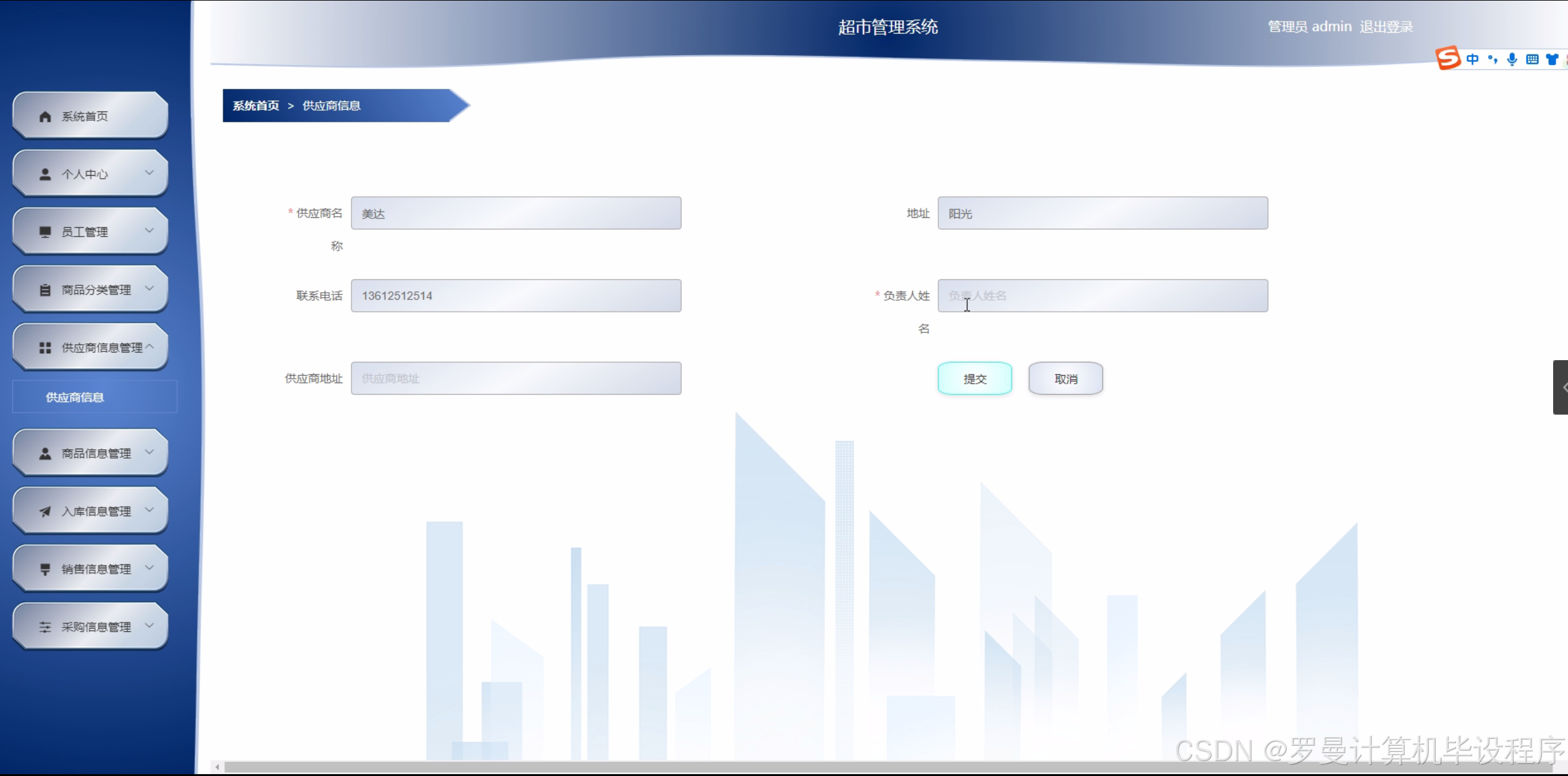Toggle the microphone voice input icon
The height and width of the screenshot is (776, 1568).
click(x=1512, y=59)
